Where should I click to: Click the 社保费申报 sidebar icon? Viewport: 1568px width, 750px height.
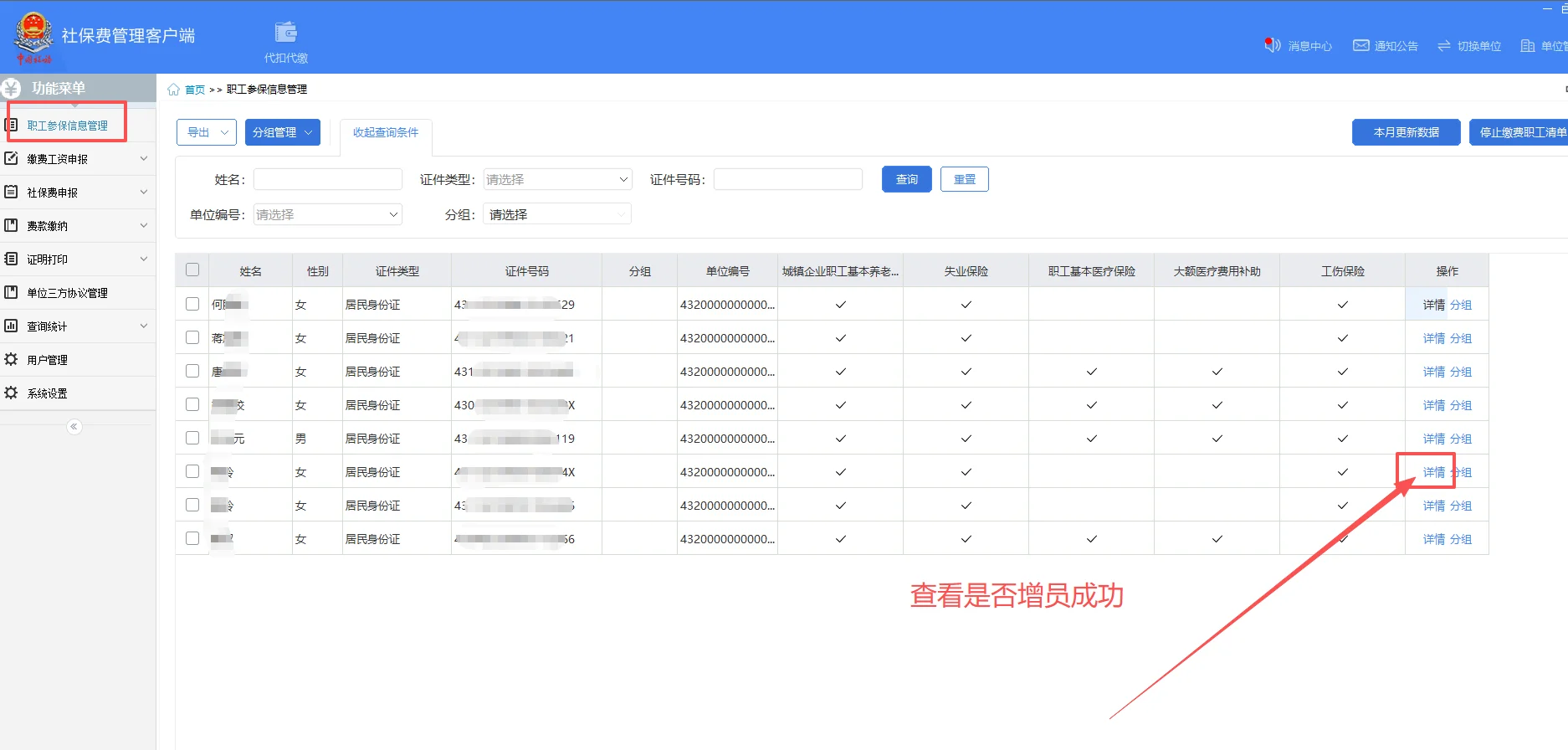coord(11,192)
